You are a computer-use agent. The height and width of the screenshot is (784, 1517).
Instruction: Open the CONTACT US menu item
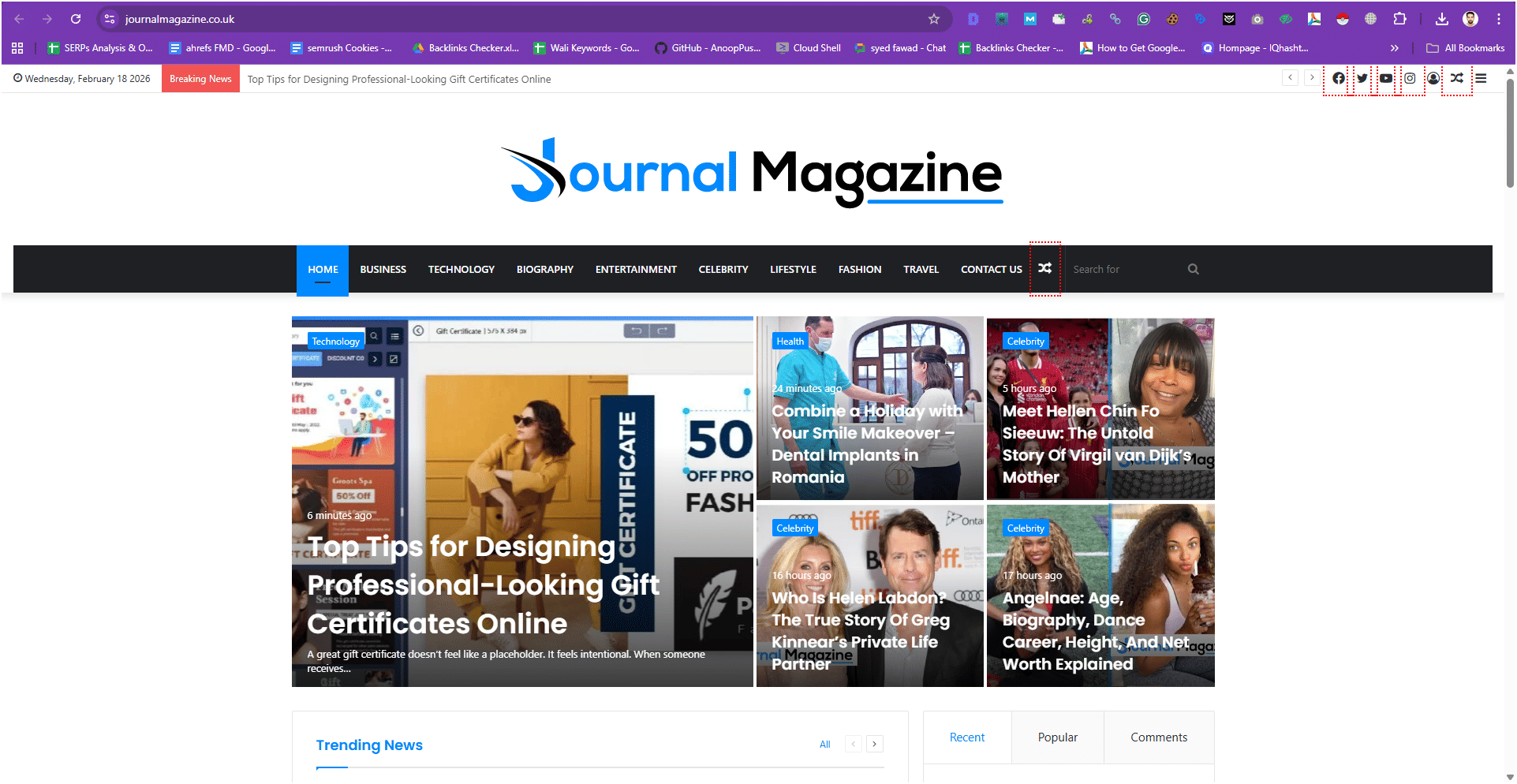click(991, 269)
